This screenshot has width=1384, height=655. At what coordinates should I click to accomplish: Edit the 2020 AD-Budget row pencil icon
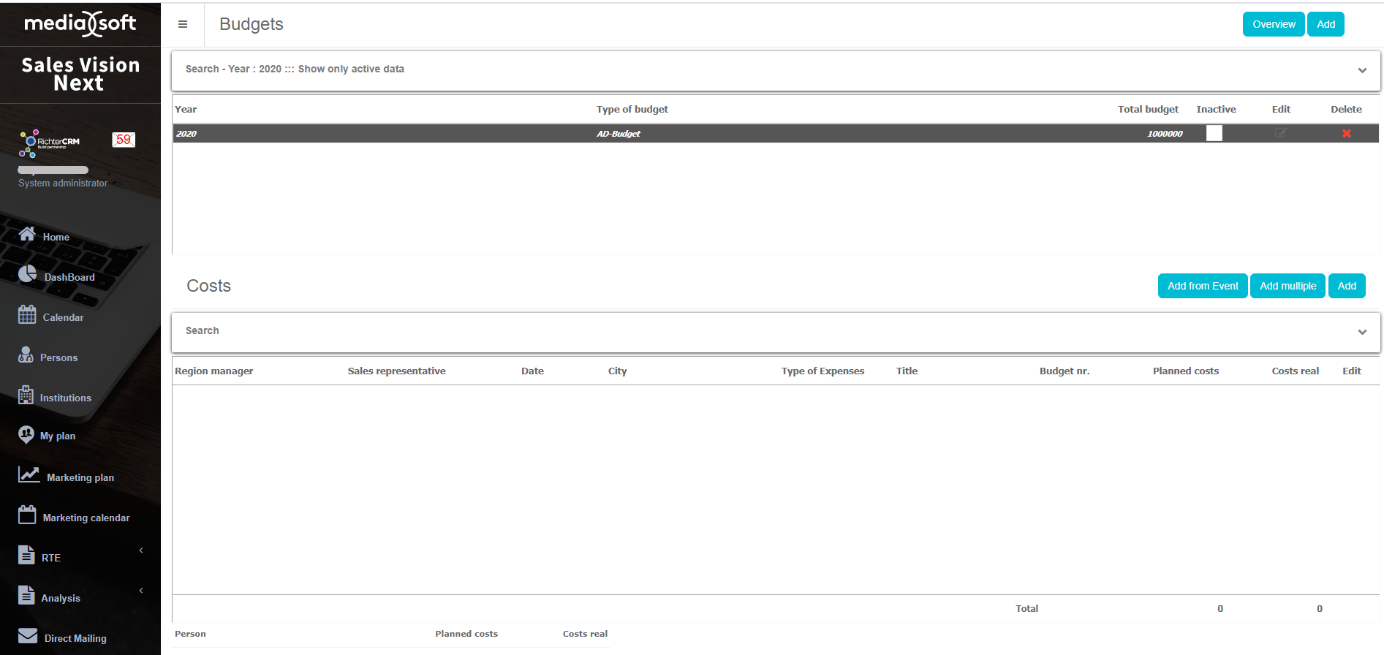click(x=1281, y=134)
